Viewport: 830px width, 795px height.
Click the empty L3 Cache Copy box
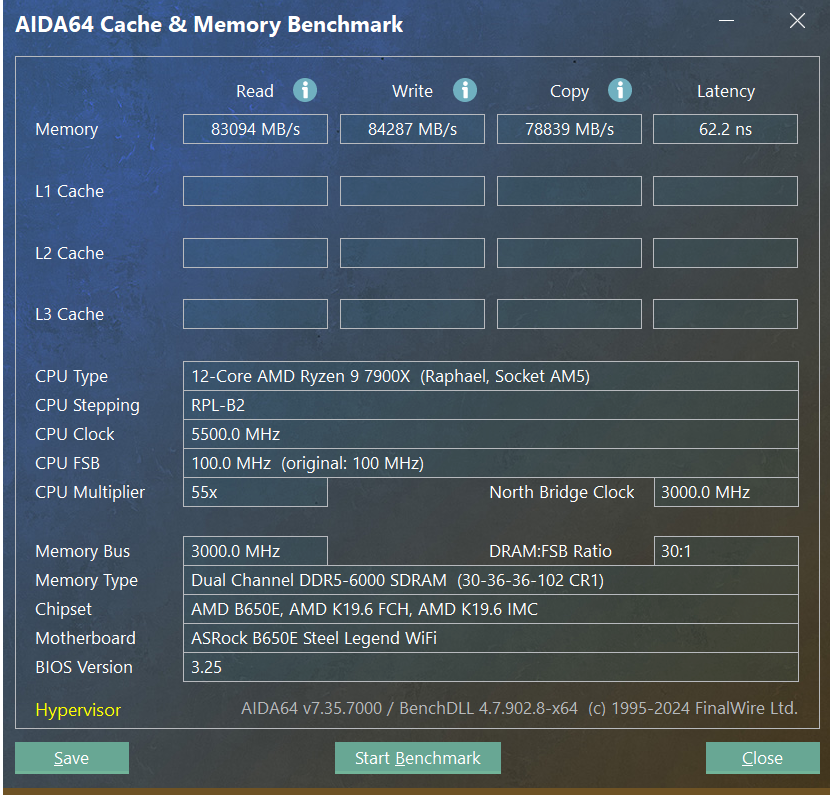[569, 314]
